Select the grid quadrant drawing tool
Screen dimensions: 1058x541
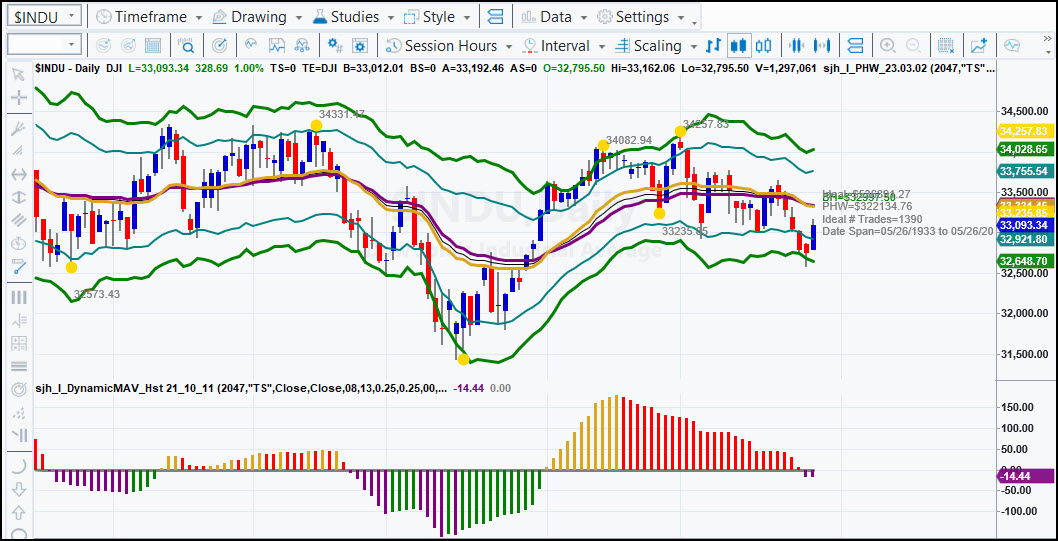click(x=18, y=343)
